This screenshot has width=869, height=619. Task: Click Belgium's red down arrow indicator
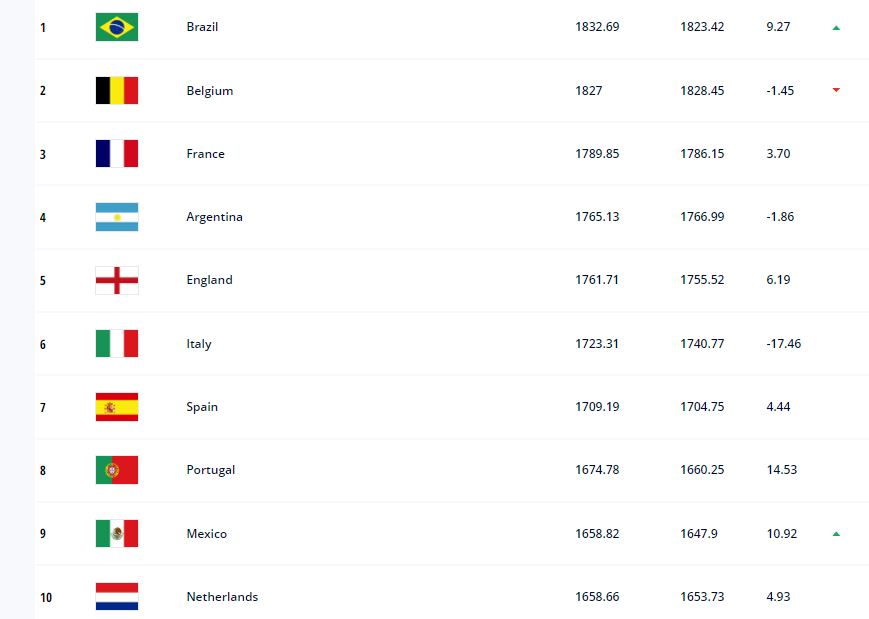coord(836,90)
